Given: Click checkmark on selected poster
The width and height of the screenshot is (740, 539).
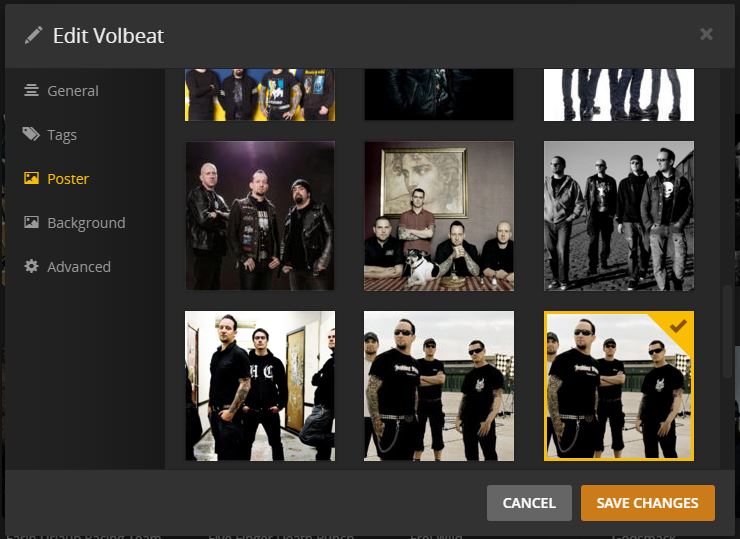Looking at the screenshot, I should click(x=678, y=326).
